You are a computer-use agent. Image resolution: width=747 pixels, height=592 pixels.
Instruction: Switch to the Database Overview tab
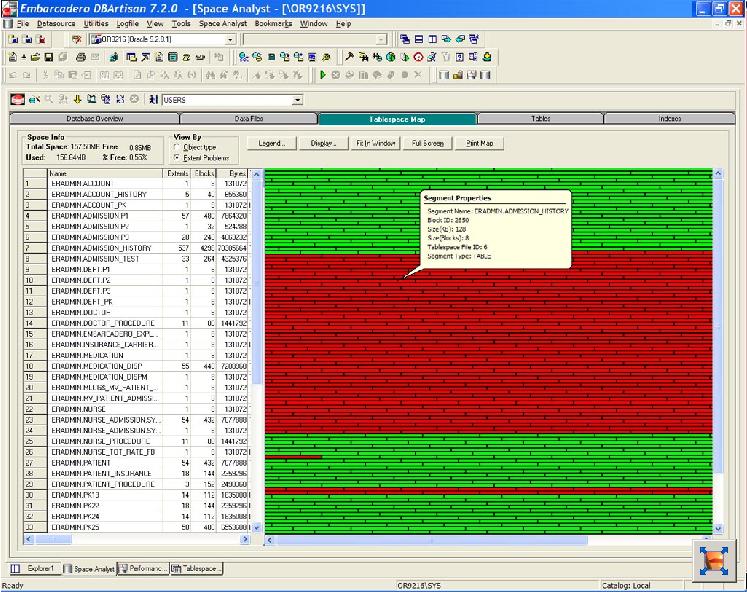tap(94, 119)
